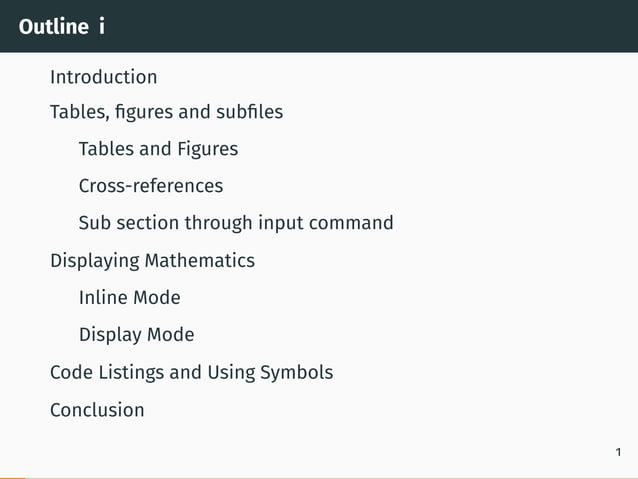Click the unfilled portion of bottom progress bar
This screenshot has width=638, height=479.
pyautogui.click(x=330, y=477)
